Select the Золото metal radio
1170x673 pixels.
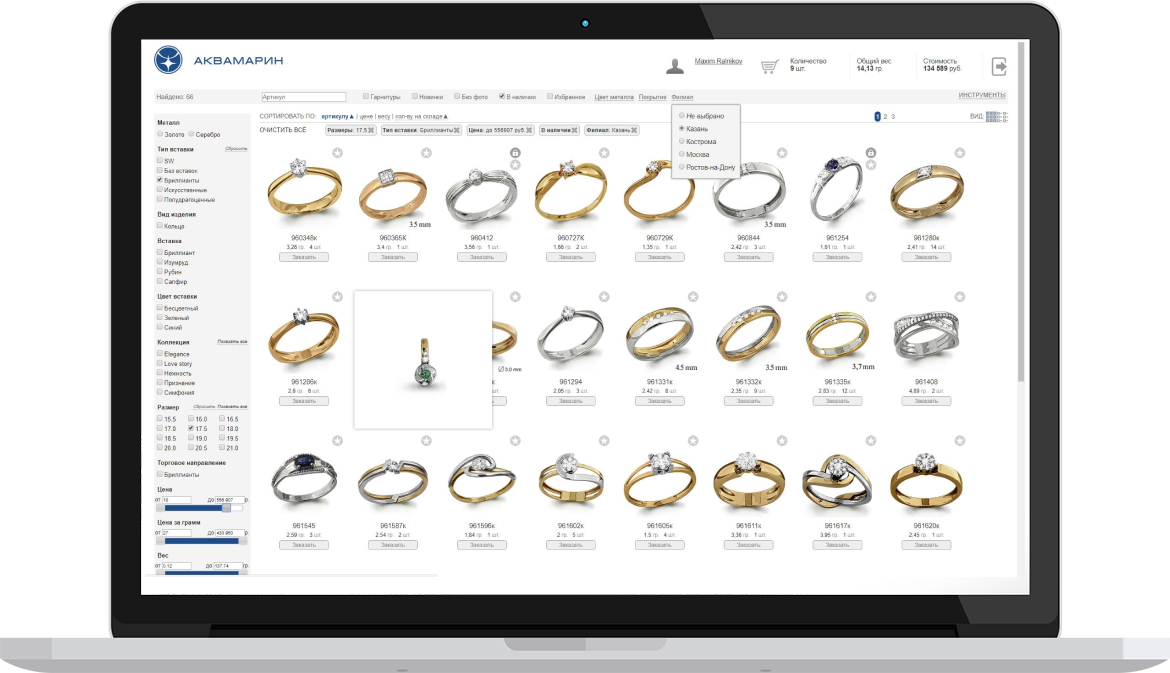tap(160, 134)
